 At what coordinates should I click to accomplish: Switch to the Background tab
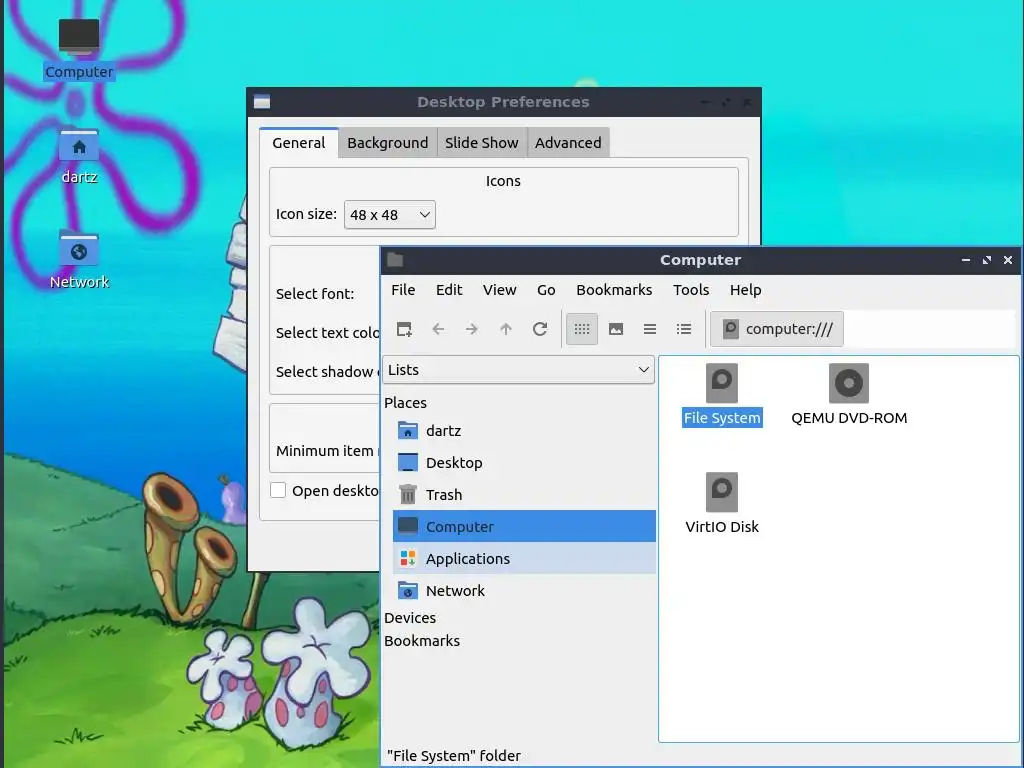388,143
